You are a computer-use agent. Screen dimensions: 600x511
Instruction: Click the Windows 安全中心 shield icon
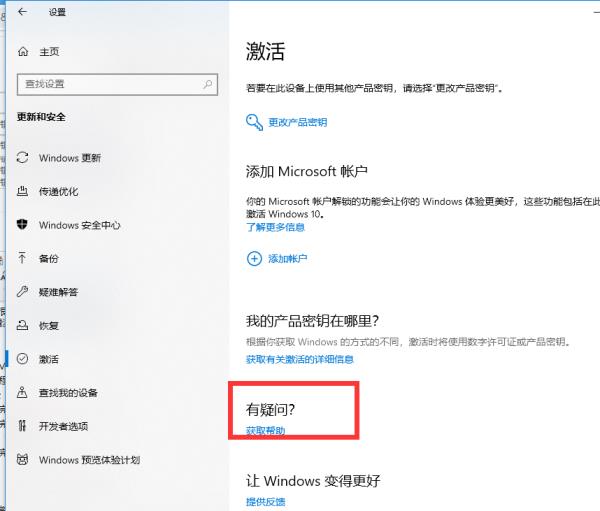pos(23,225)
